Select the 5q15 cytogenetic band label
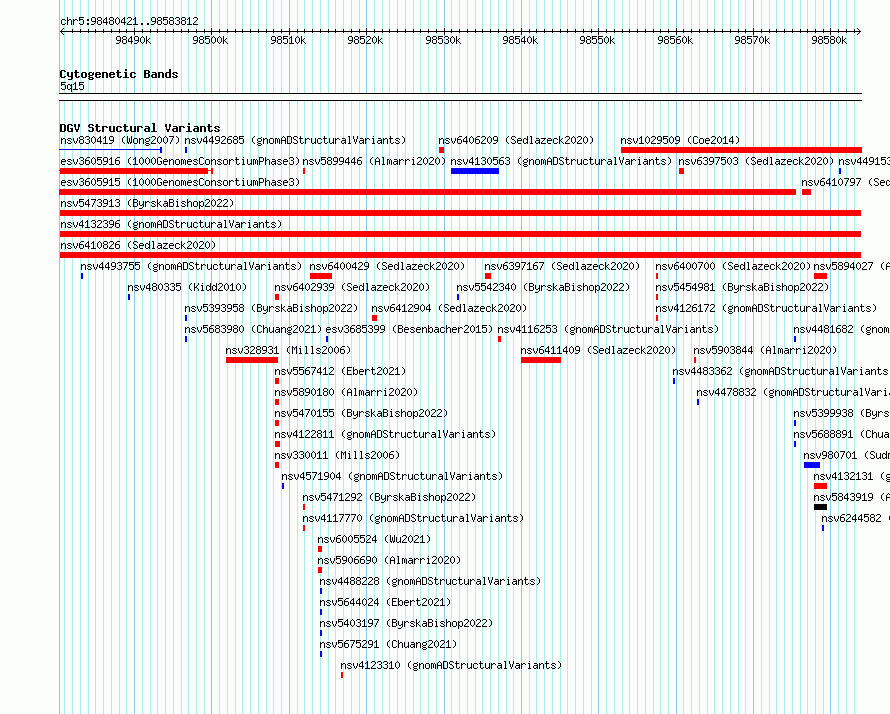Viewport: 890px width, 714px height. [72, 86]
